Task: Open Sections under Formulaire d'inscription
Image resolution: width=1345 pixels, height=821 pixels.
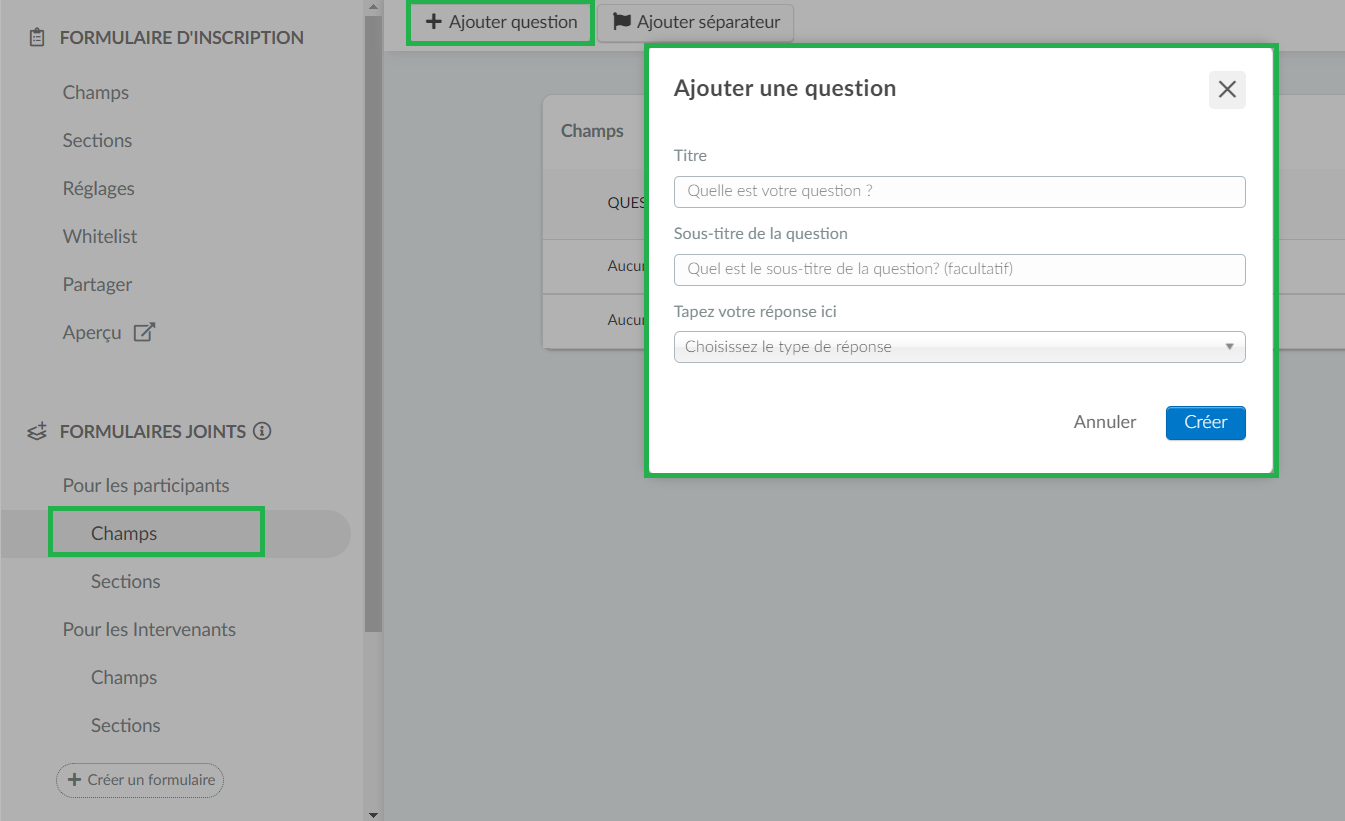Action: (97, 141)
